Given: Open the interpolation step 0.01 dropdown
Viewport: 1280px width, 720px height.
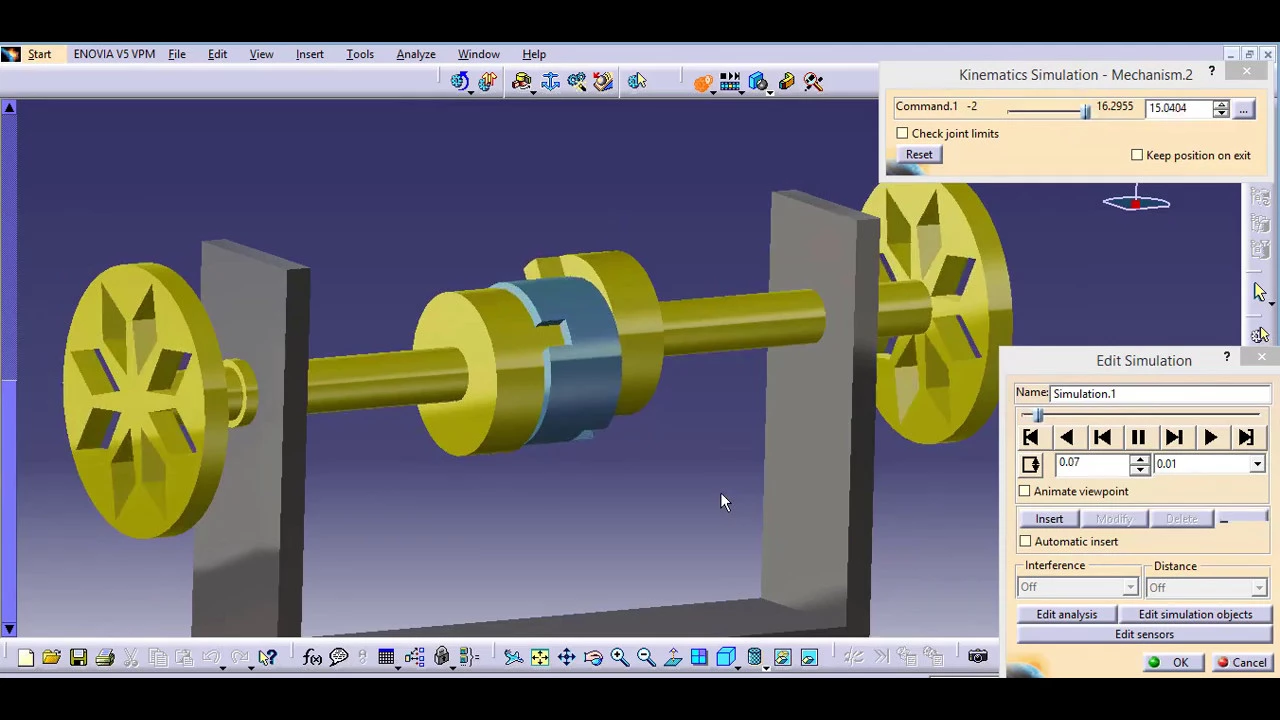Looking at the screenshot, I should pyautogui.click(x=1258, y=464).
